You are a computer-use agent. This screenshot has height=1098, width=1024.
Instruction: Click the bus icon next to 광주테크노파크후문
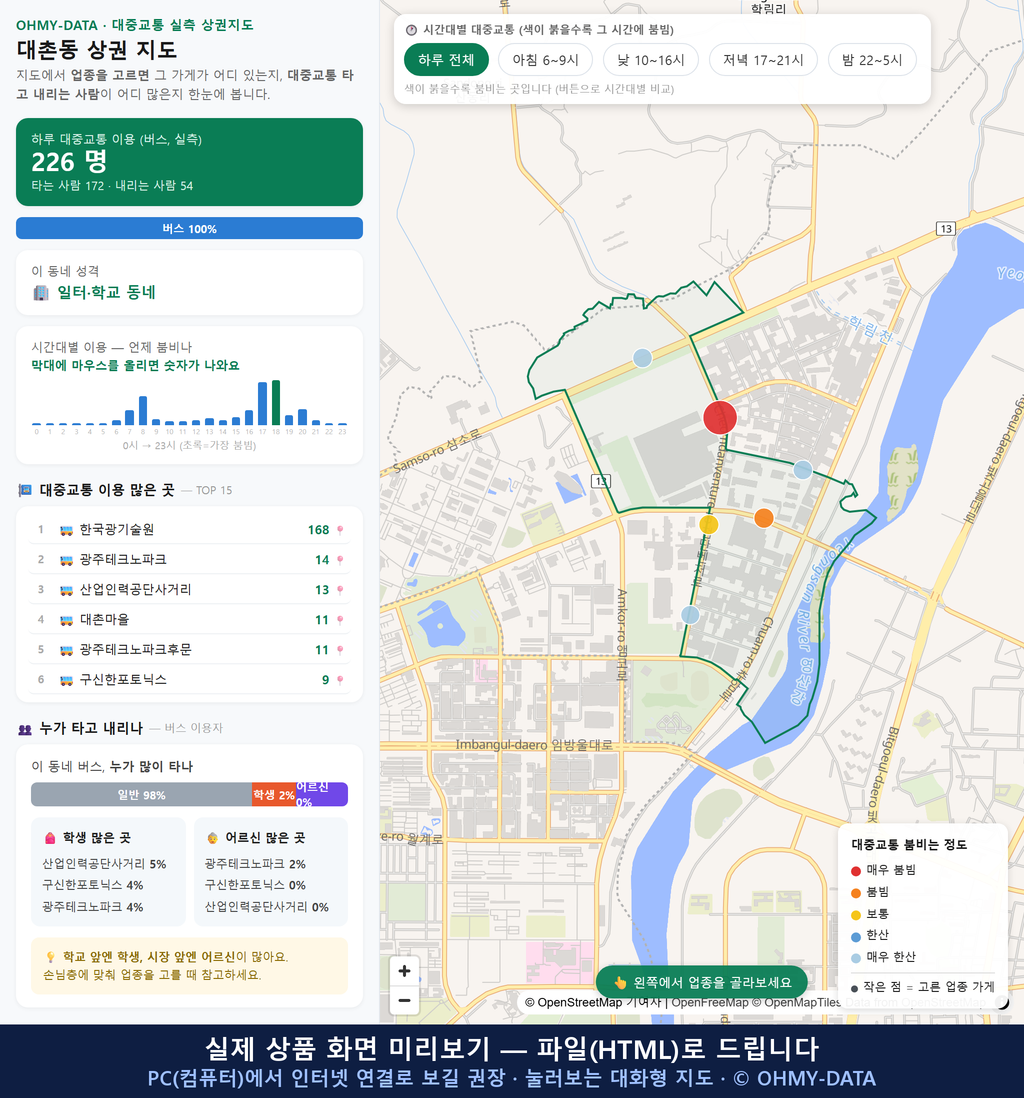click(x=67, y=650)
